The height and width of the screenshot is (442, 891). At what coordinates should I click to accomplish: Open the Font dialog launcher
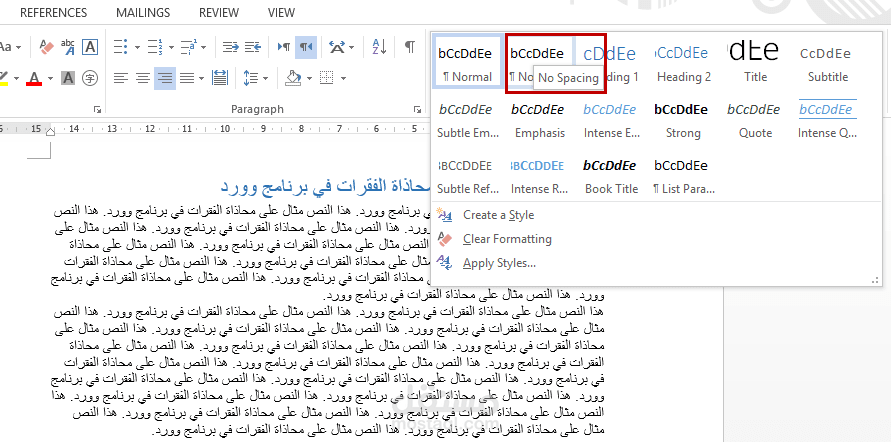pyautogui.click(x=98, y=109)
